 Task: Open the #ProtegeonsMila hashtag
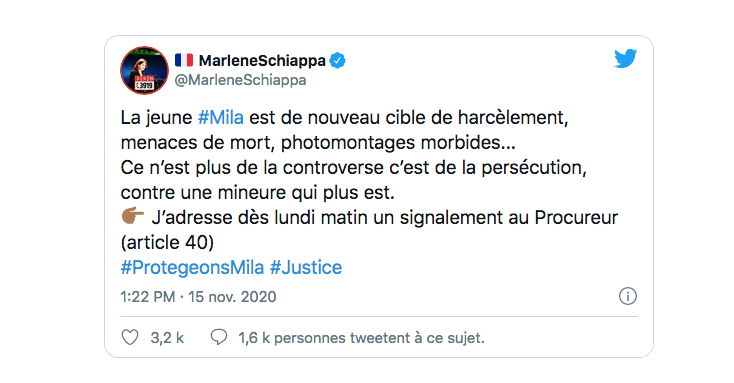(x=192, y=268)
